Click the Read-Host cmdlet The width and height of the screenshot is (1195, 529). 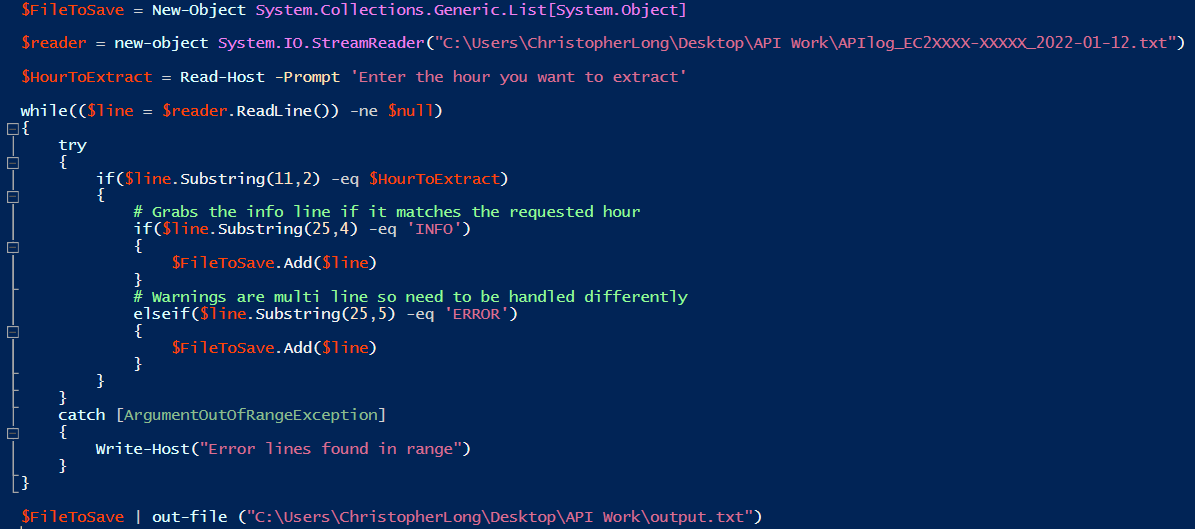(223, 77)
